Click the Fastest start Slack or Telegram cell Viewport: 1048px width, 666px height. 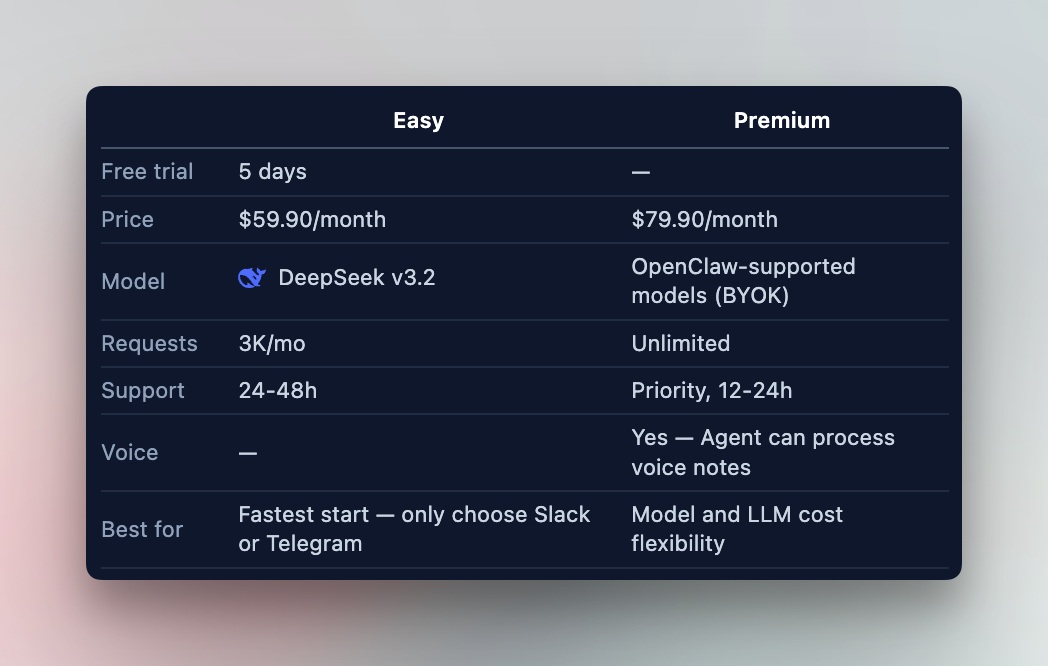[414, 529]
